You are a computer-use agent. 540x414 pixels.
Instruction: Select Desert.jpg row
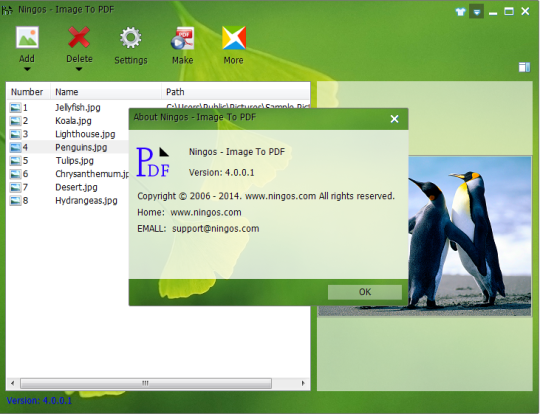point(76,187)
